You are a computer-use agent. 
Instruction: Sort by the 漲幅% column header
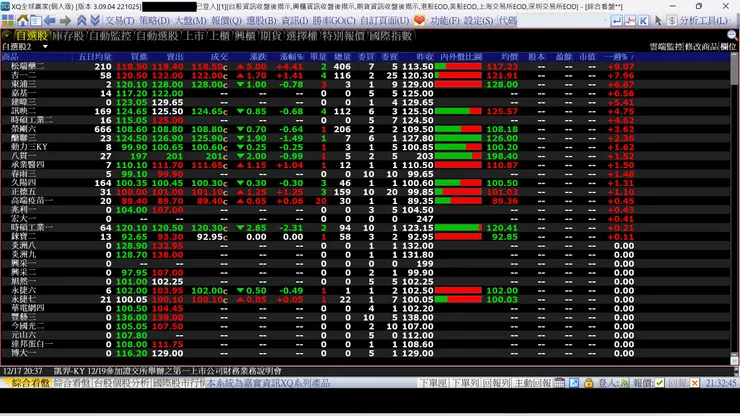click(291, 57)
